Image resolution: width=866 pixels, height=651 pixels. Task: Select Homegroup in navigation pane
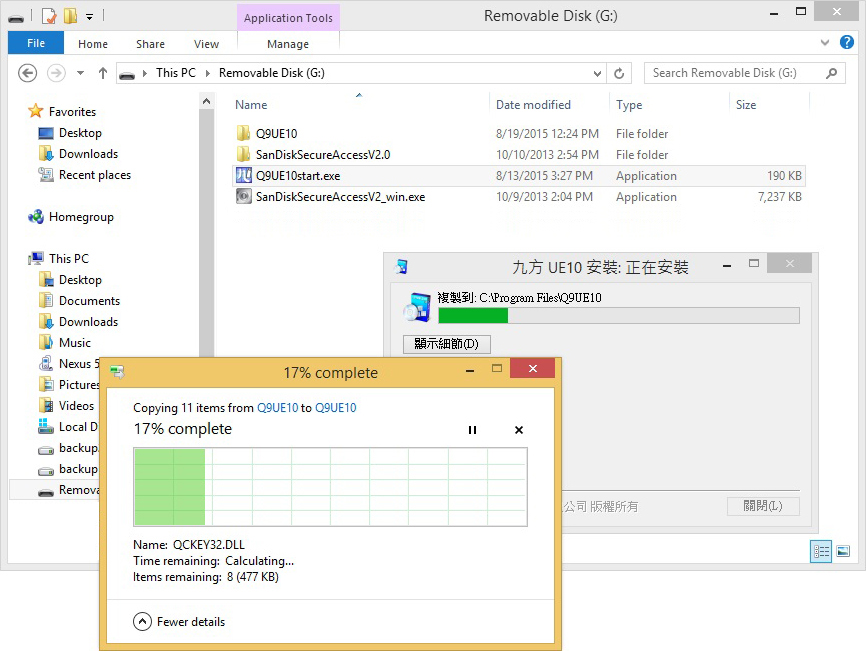pos(81,216)
